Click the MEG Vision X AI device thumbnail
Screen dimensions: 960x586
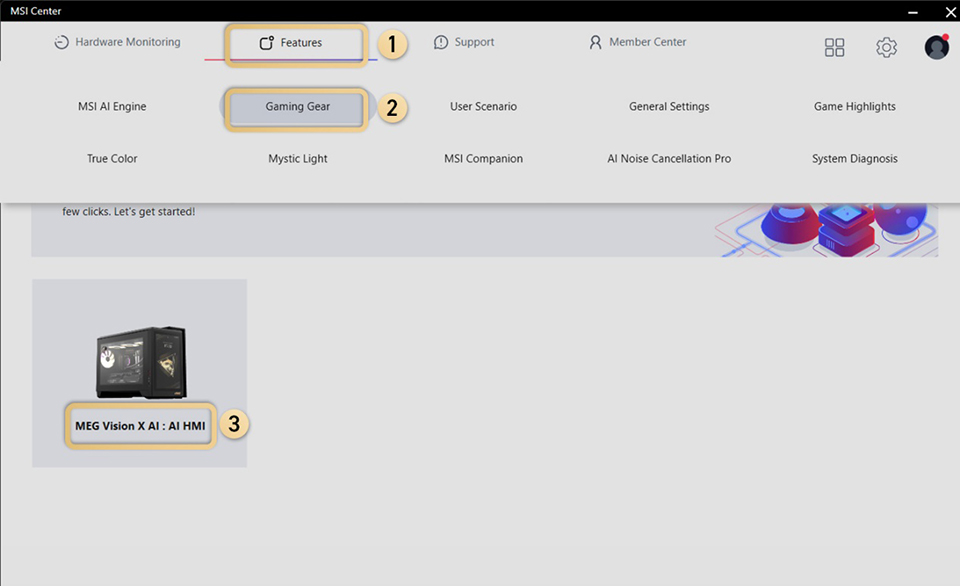click(x=139, y=363)
